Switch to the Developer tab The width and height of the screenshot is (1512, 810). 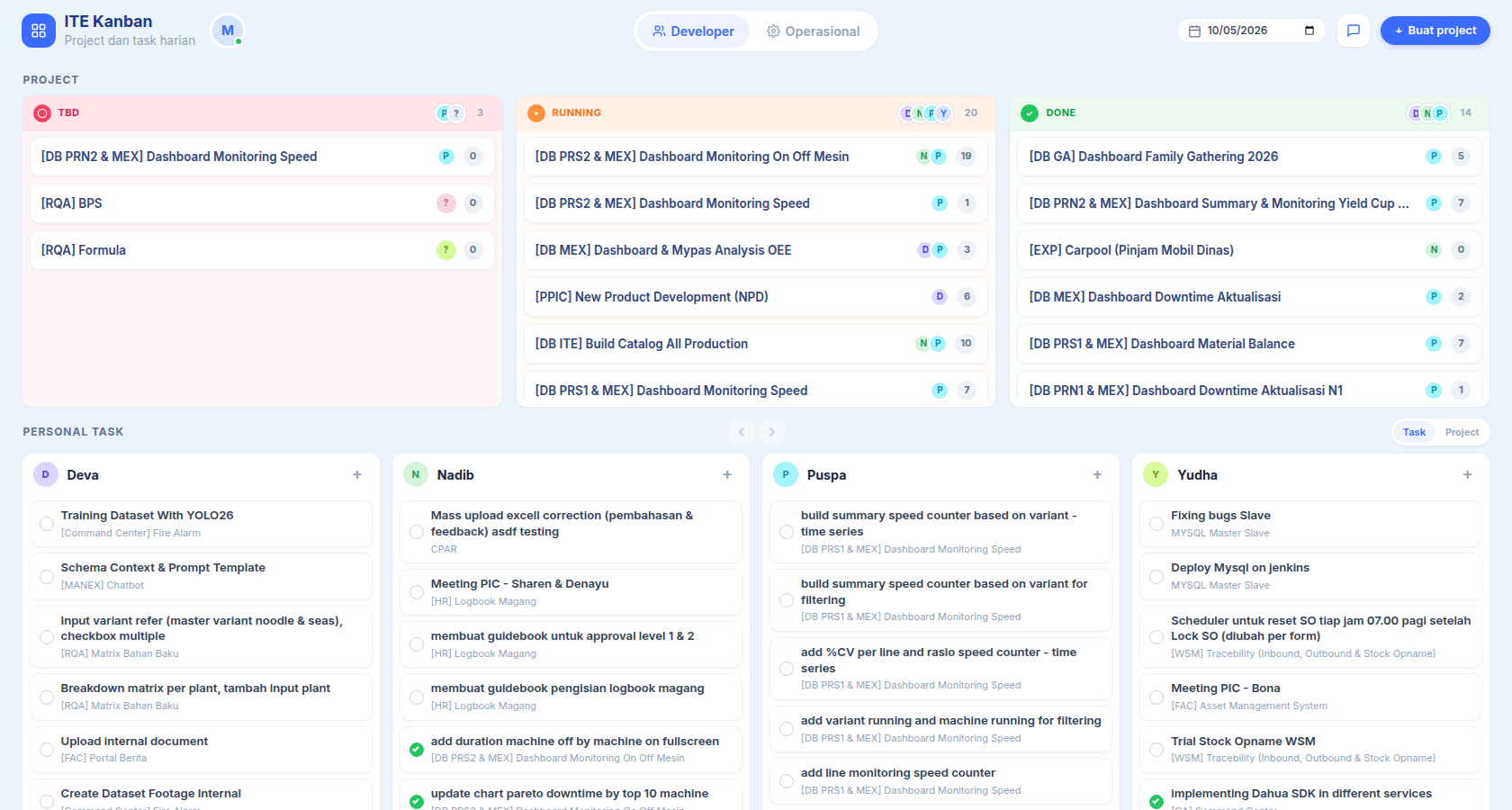click(x=693, y=31)
